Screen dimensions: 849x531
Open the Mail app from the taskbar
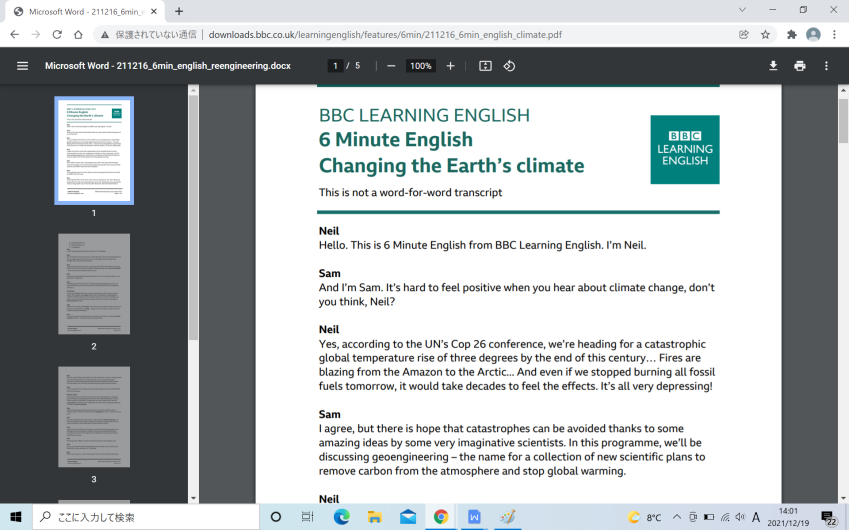[408, 517]
